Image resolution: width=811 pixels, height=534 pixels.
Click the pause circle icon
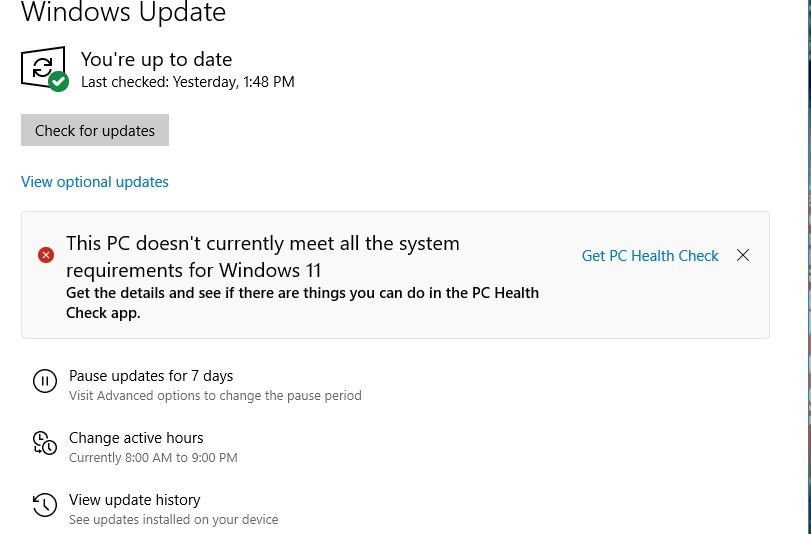pyautogui.click(x=44, y=381)
